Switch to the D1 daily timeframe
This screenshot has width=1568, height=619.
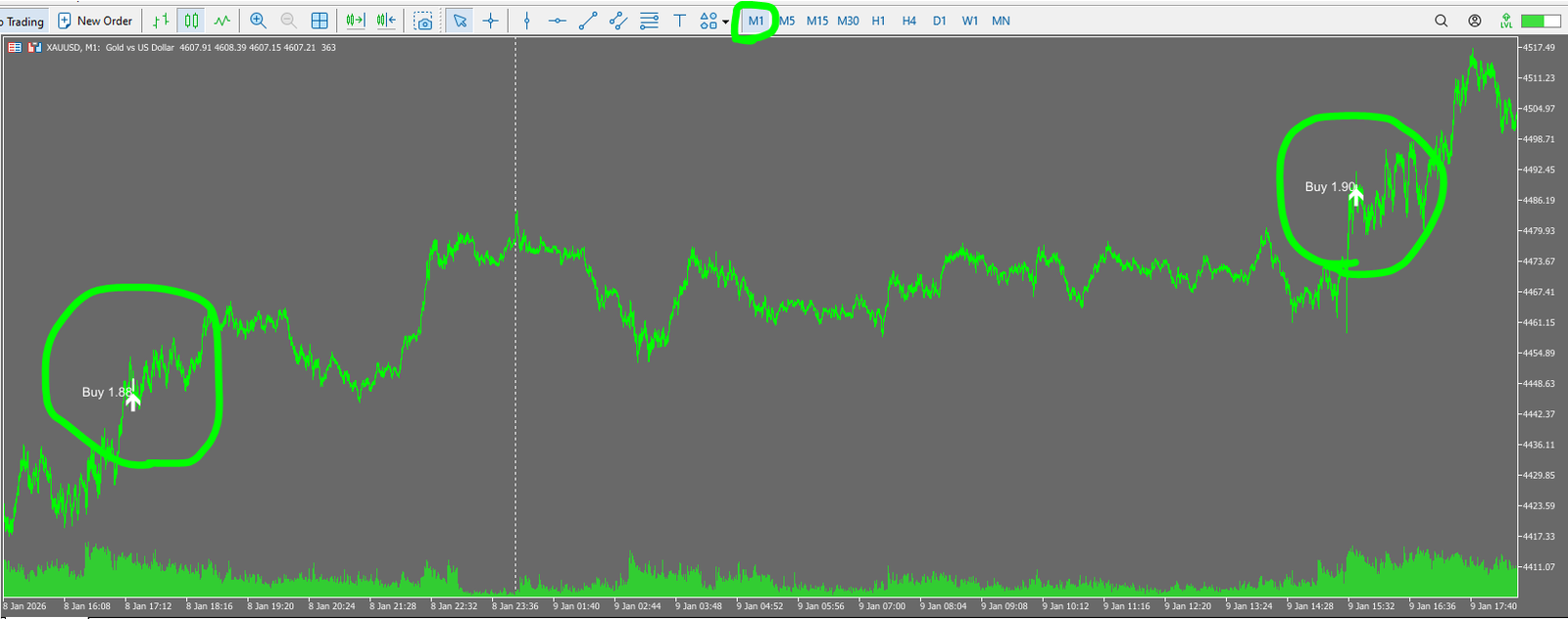940,21
